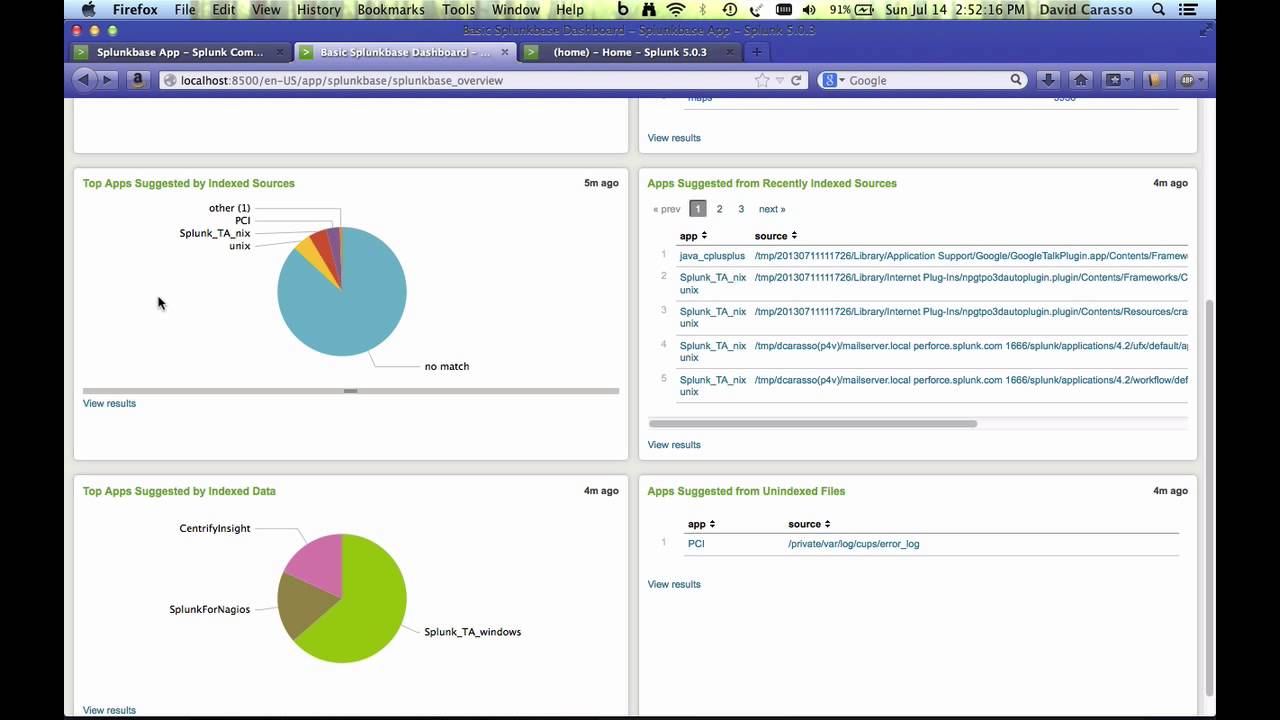View results for Recently Indexed Sources panel
Image resolution: width=1280 pixels, height=720 pixels.
pos(674,445)
